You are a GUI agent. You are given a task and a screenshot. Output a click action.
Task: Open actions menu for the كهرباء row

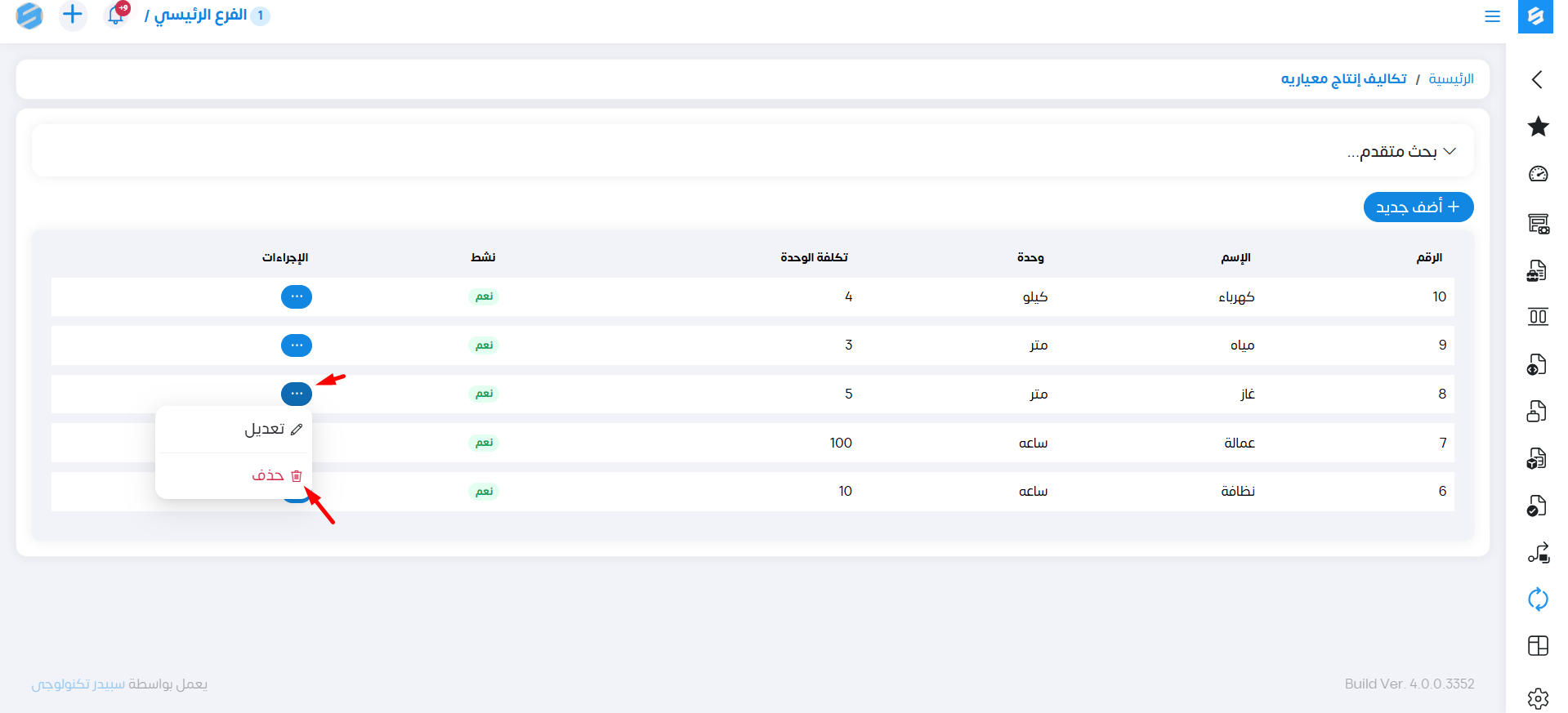click(x=296, y=296)
